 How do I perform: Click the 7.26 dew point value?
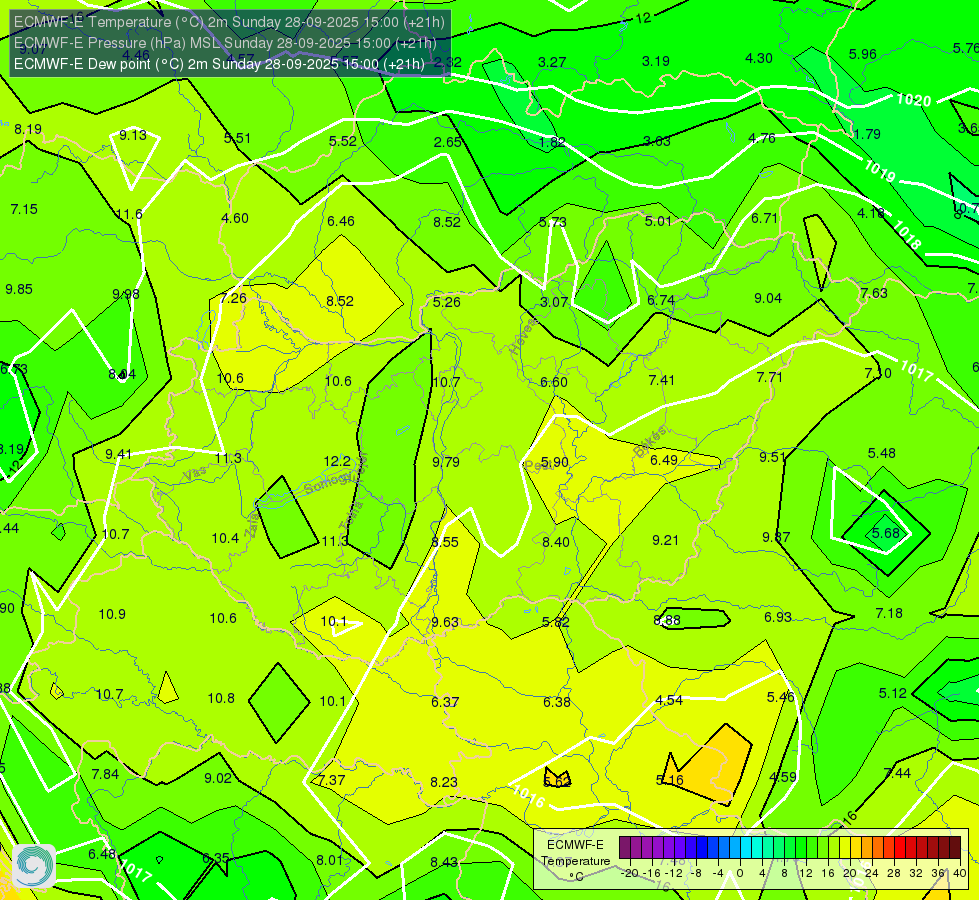[234, 298]
